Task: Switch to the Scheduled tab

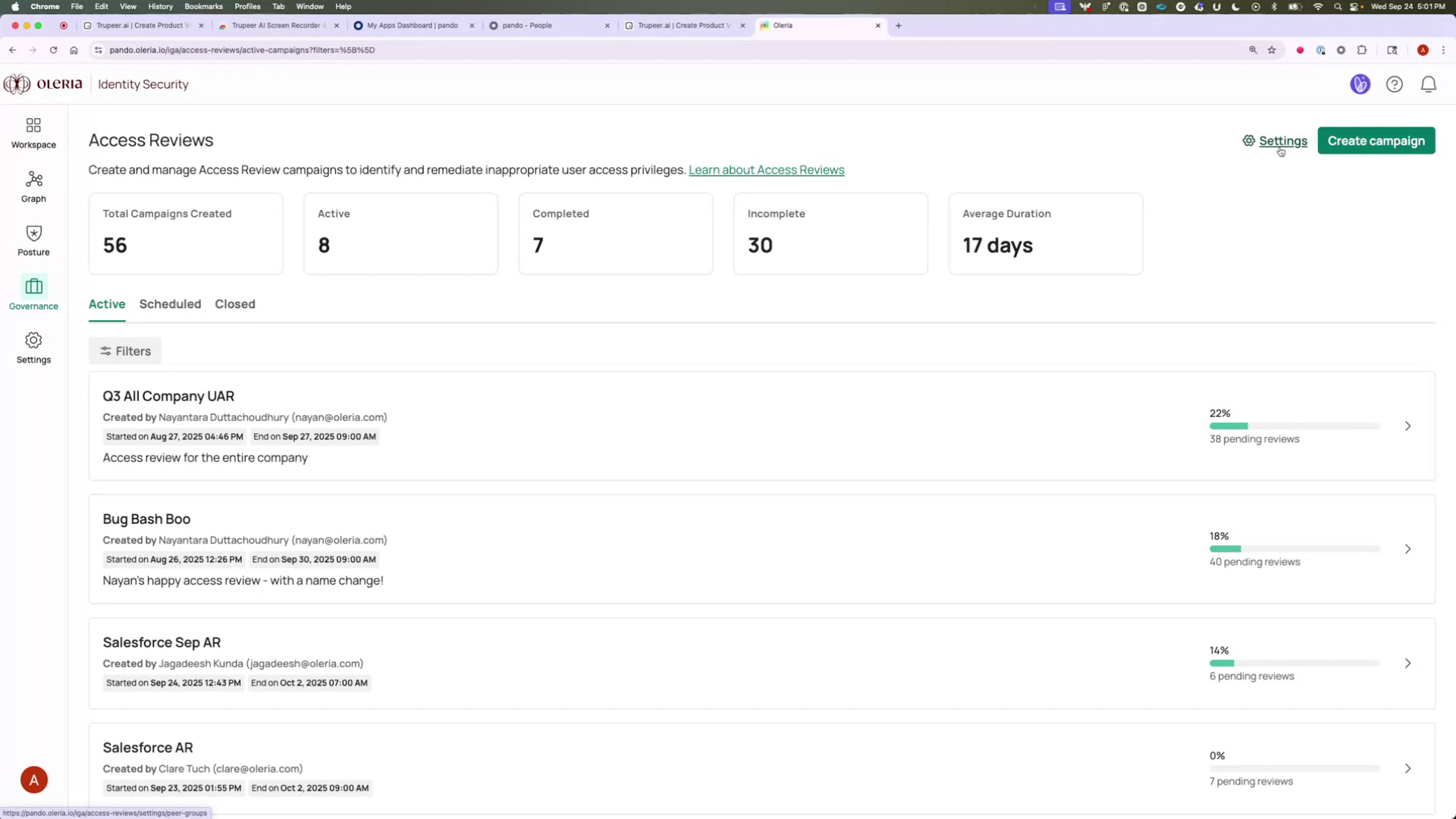Action: 170,304
